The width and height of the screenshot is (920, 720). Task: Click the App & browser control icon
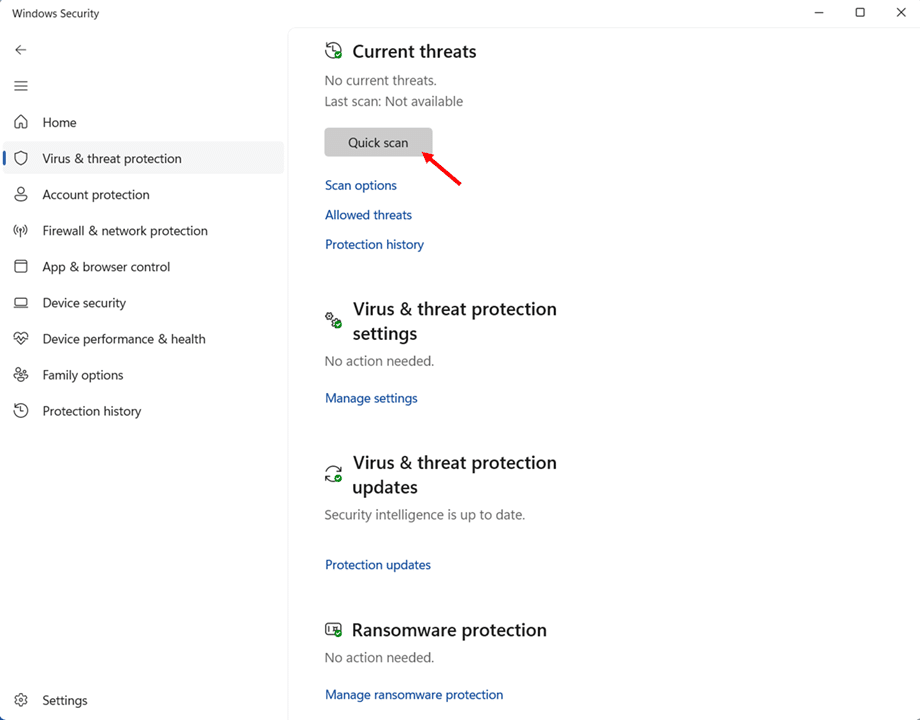tap(21, 267)
